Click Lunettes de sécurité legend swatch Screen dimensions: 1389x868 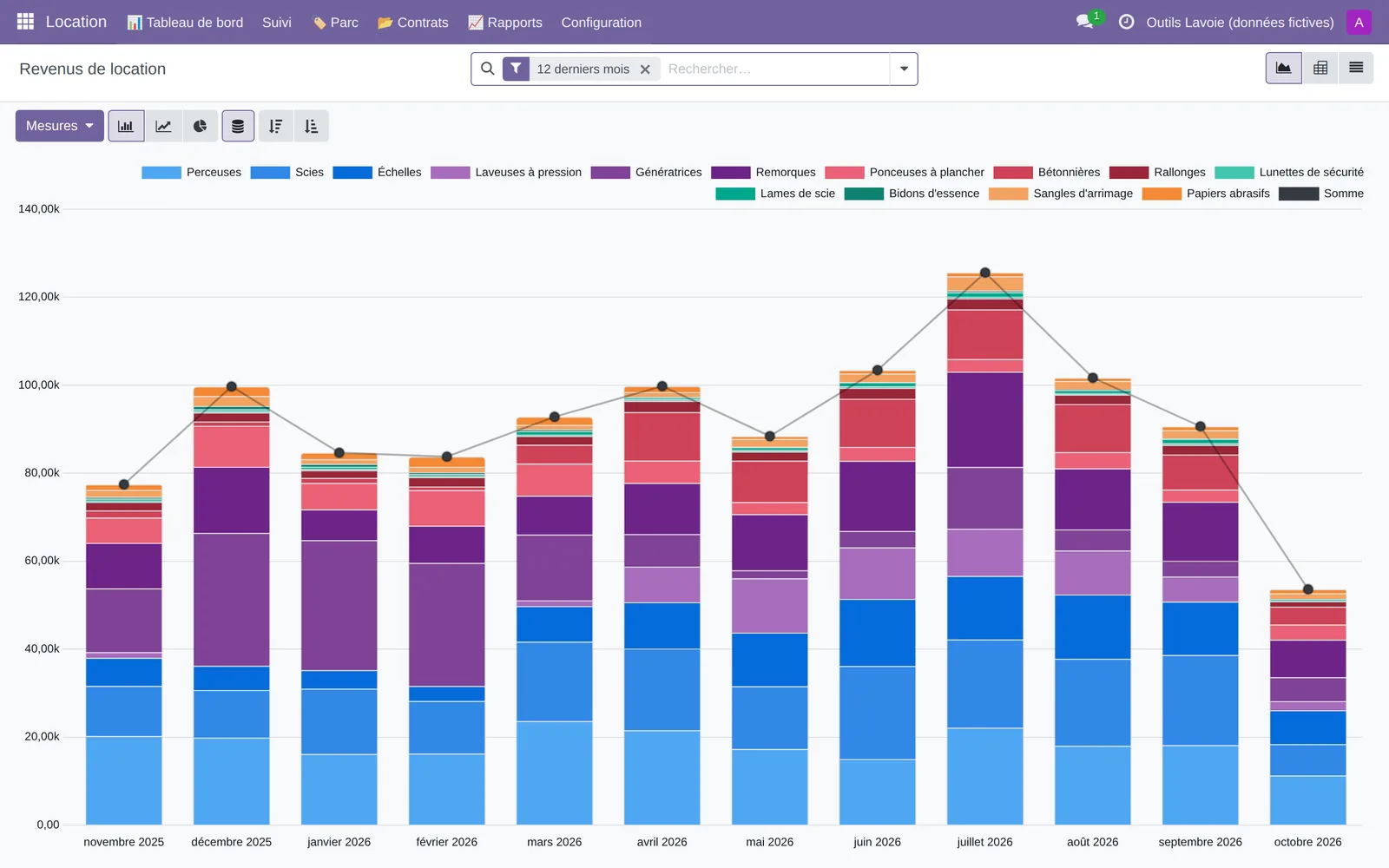(1234, 173)
